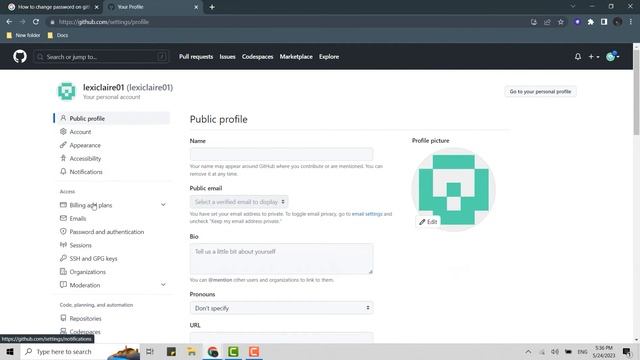This screenshot has width=640, height=360.
Task: Open Repositories settings
Action: [85, 318]
